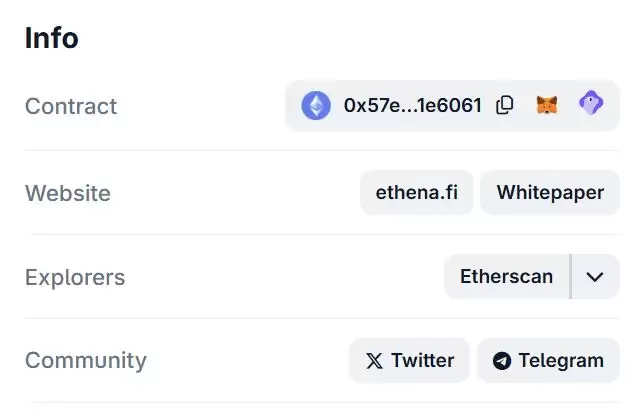Click the purple wallet icon beside MetaMask
The image size is (643, 415).
click(x=591, y=104)
